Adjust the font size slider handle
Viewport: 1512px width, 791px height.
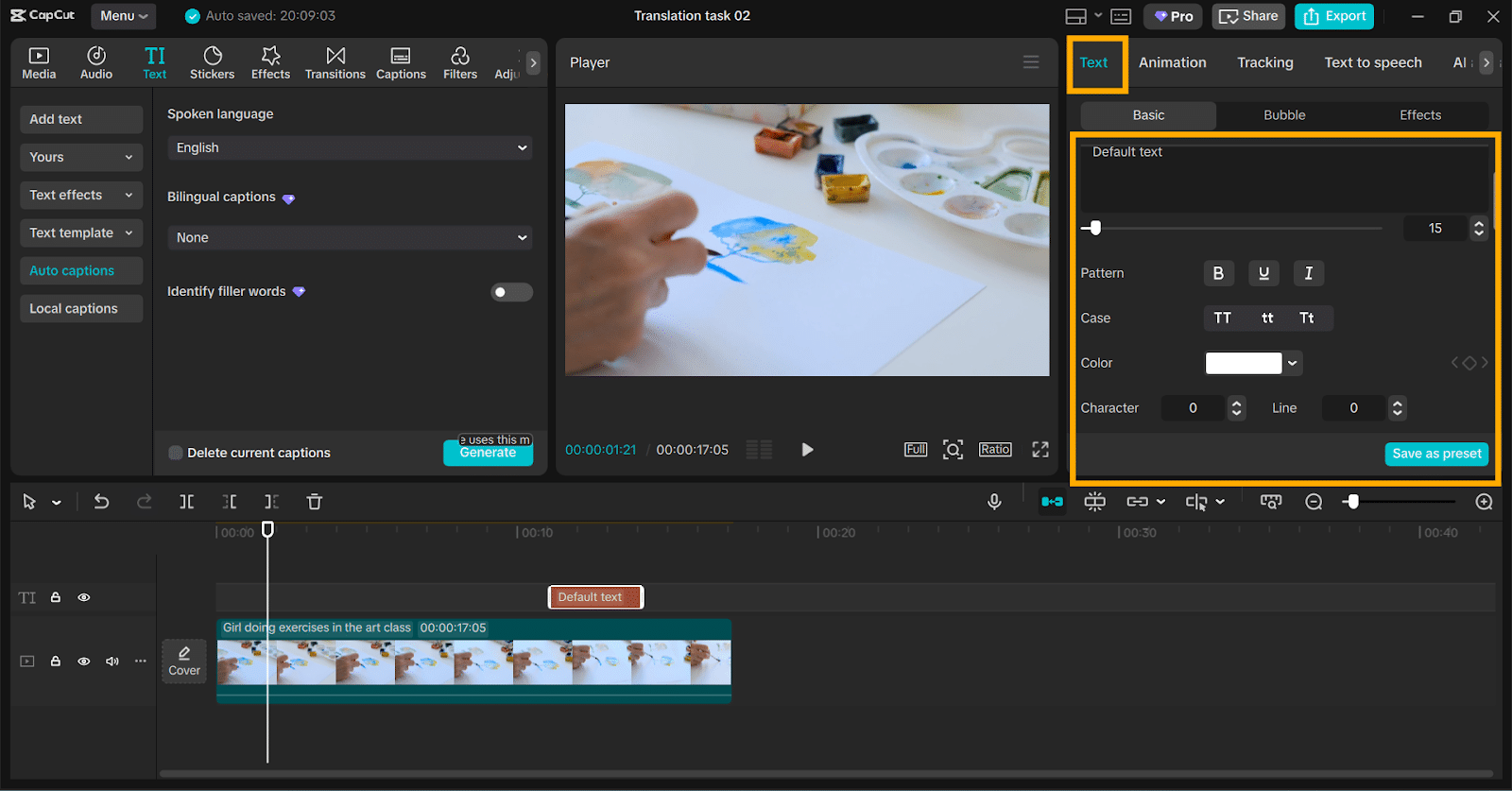click(x=1094, y=228)
